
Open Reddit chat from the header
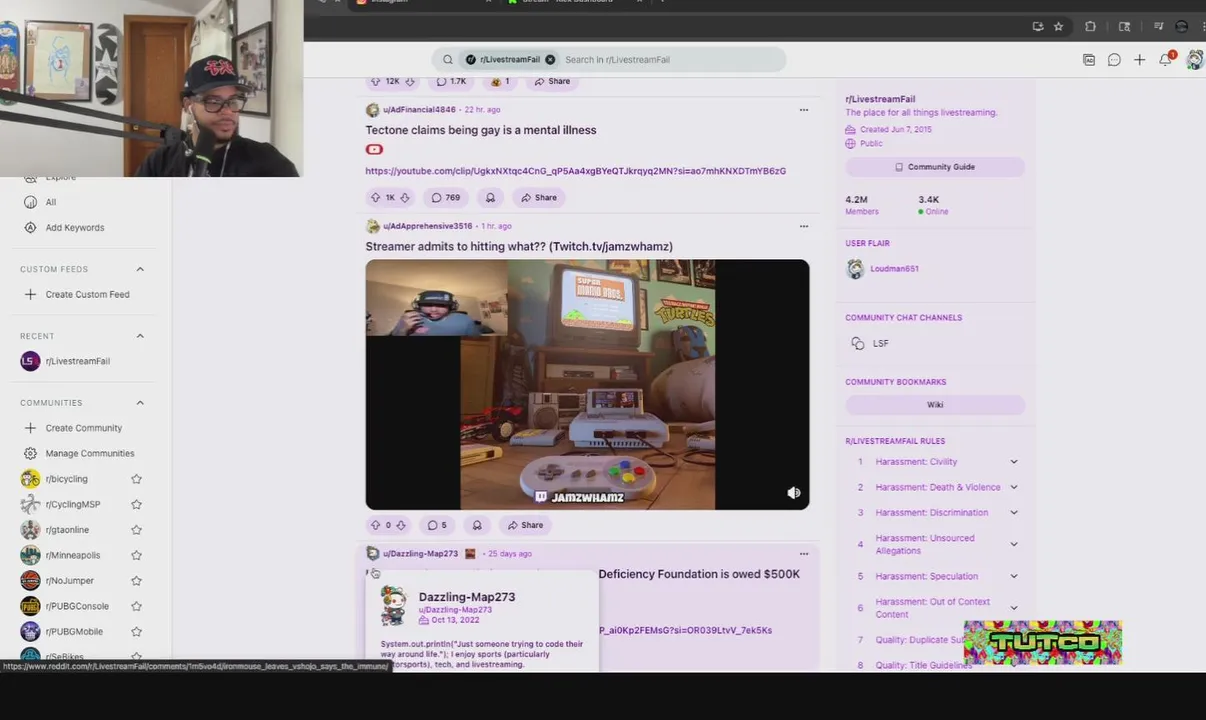tap(1114, 60)
